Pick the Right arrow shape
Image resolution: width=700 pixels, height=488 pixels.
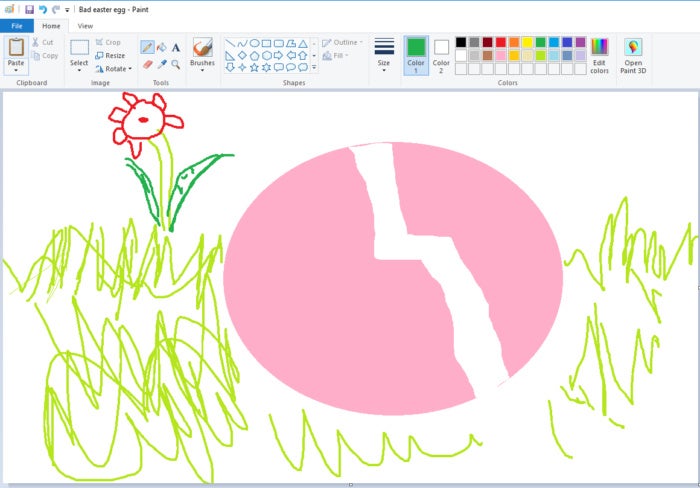(279, 55)
